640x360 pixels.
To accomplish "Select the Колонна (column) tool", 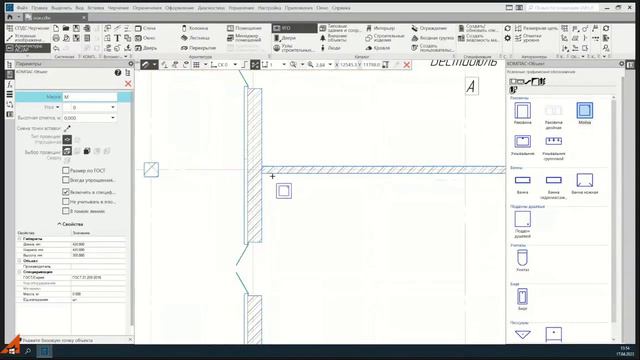I will [x=195, y=28].
